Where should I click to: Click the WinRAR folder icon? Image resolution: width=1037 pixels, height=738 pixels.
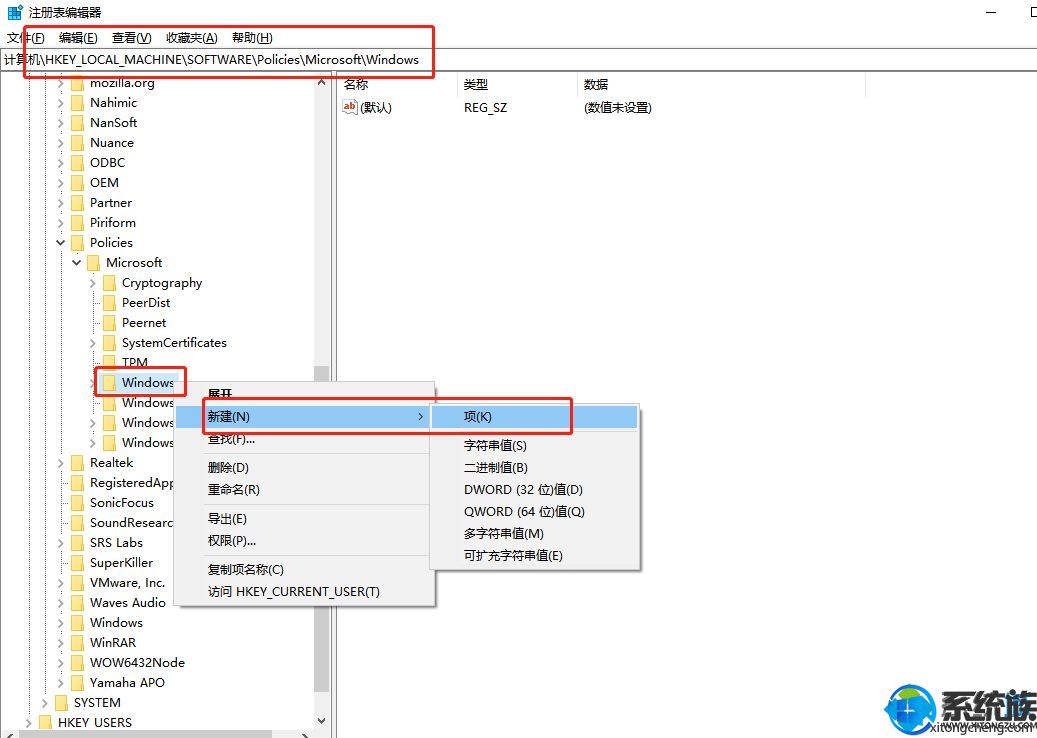(77, 643)
